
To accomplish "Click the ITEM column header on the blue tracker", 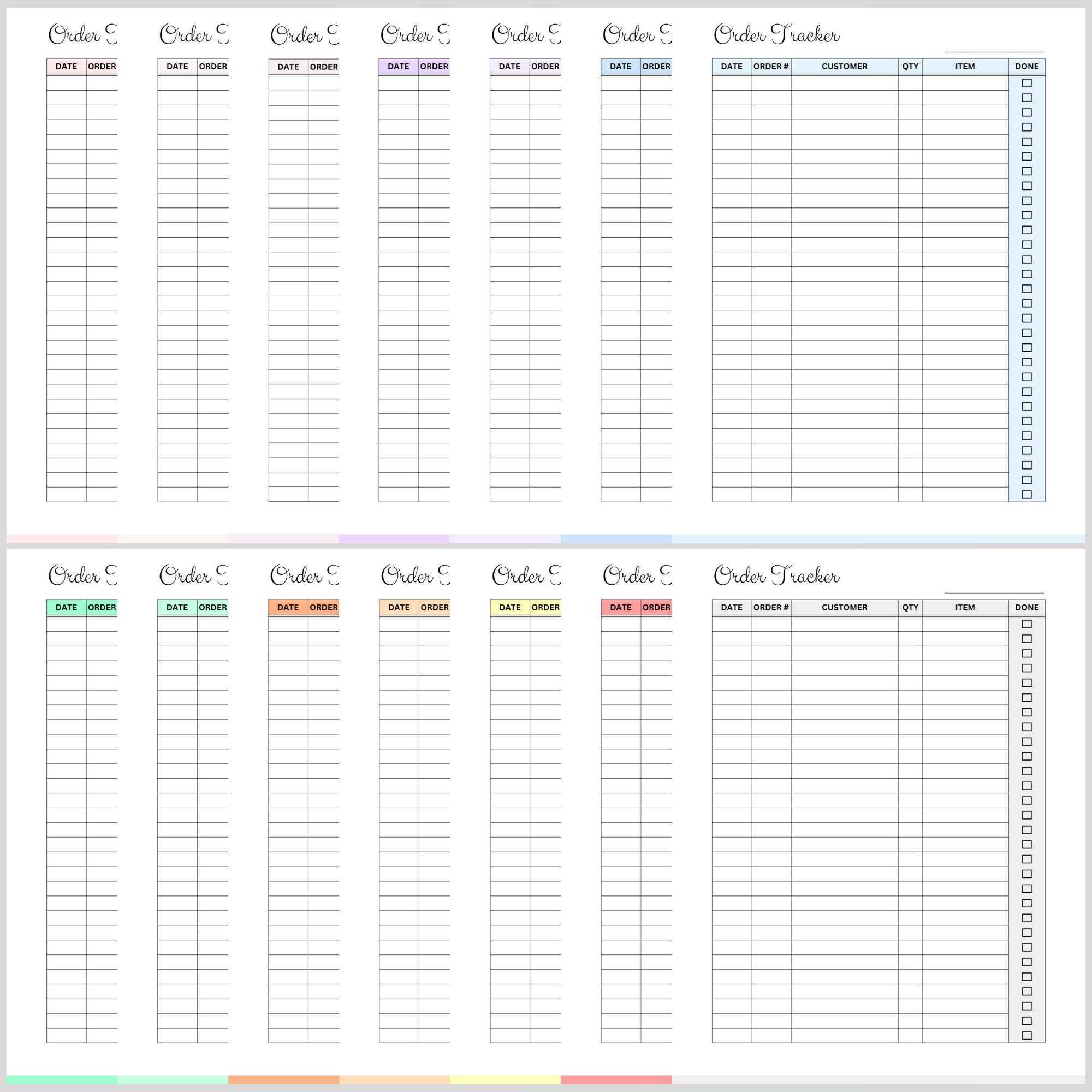I will [964, 66].
